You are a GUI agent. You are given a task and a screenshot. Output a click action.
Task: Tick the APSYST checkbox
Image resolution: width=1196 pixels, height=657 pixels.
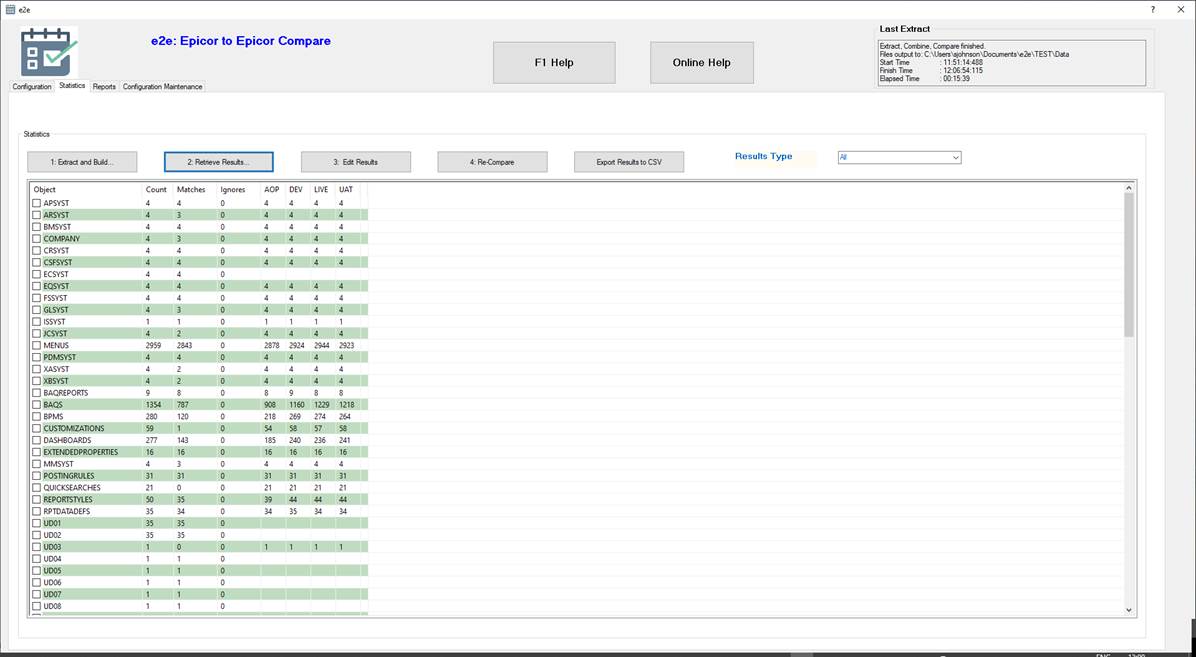click(x=37, y=203)
